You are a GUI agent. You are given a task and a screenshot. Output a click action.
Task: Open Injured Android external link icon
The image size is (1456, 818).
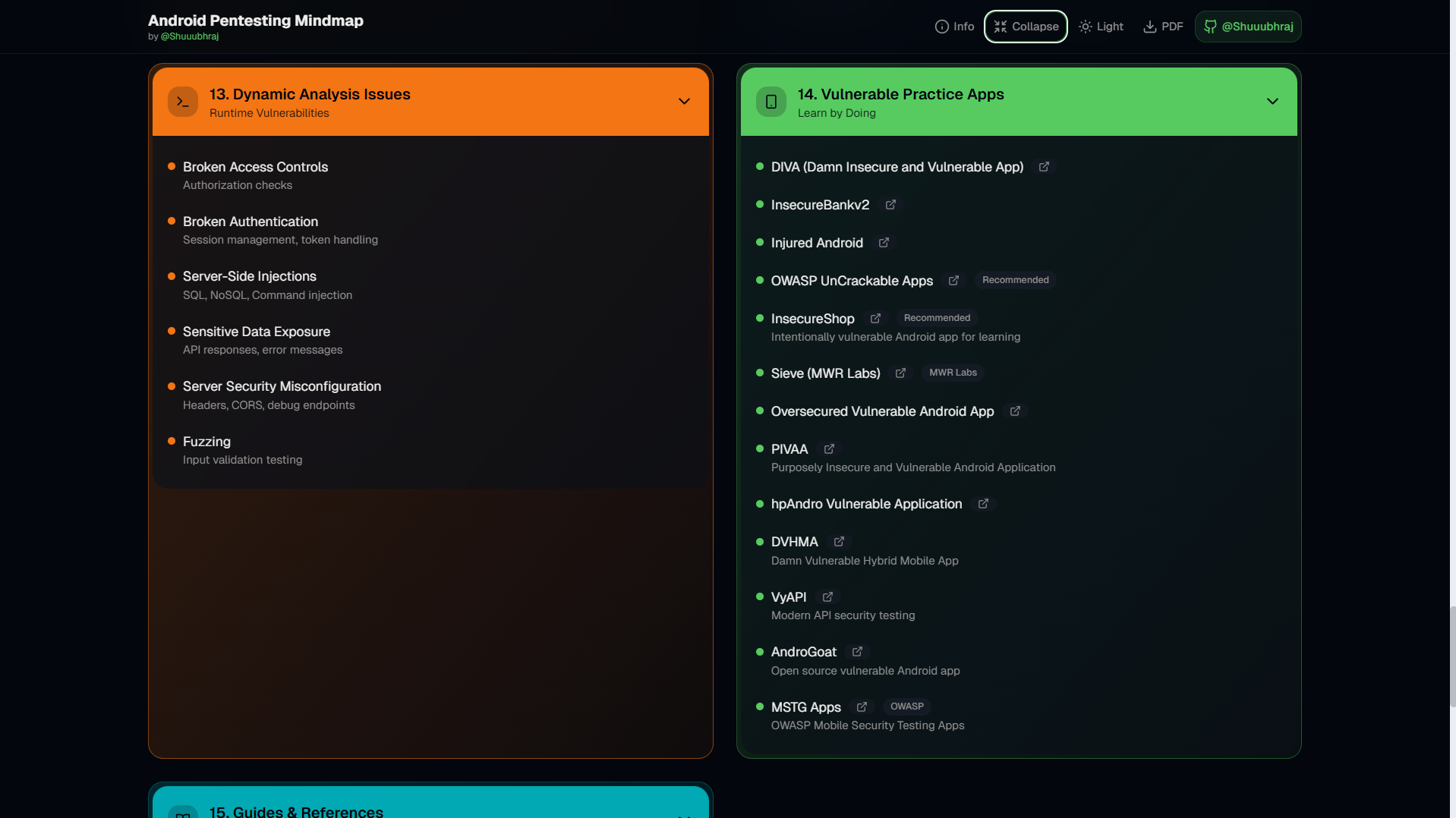tap(884, 243)
